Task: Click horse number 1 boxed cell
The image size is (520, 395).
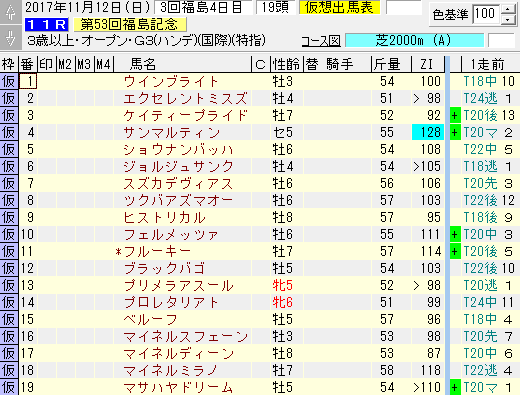Action: point(28,82)
